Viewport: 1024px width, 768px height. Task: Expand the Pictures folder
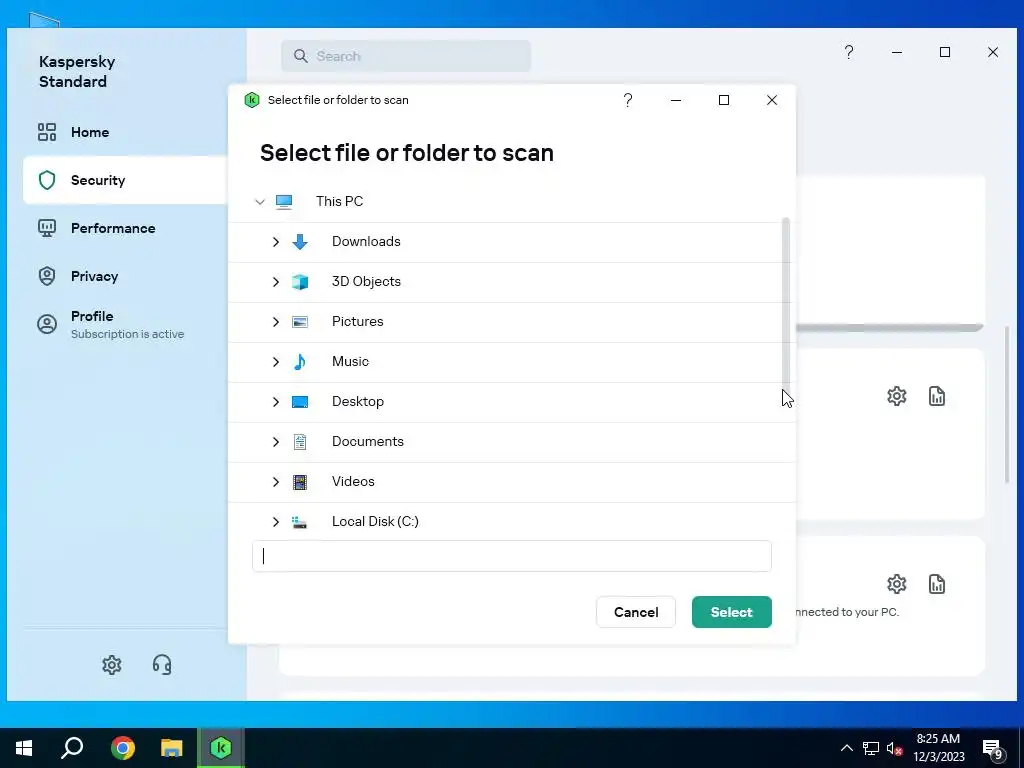[x=276, y=322]
